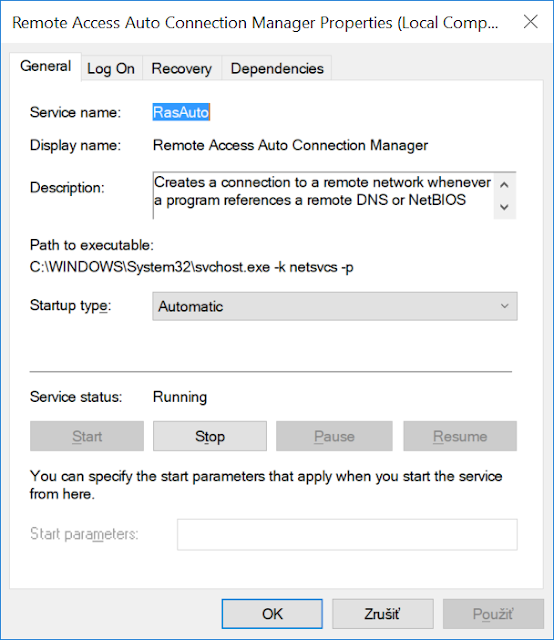Click the Start parameters input field
554x640 pixels.
(x=347, y=535)
